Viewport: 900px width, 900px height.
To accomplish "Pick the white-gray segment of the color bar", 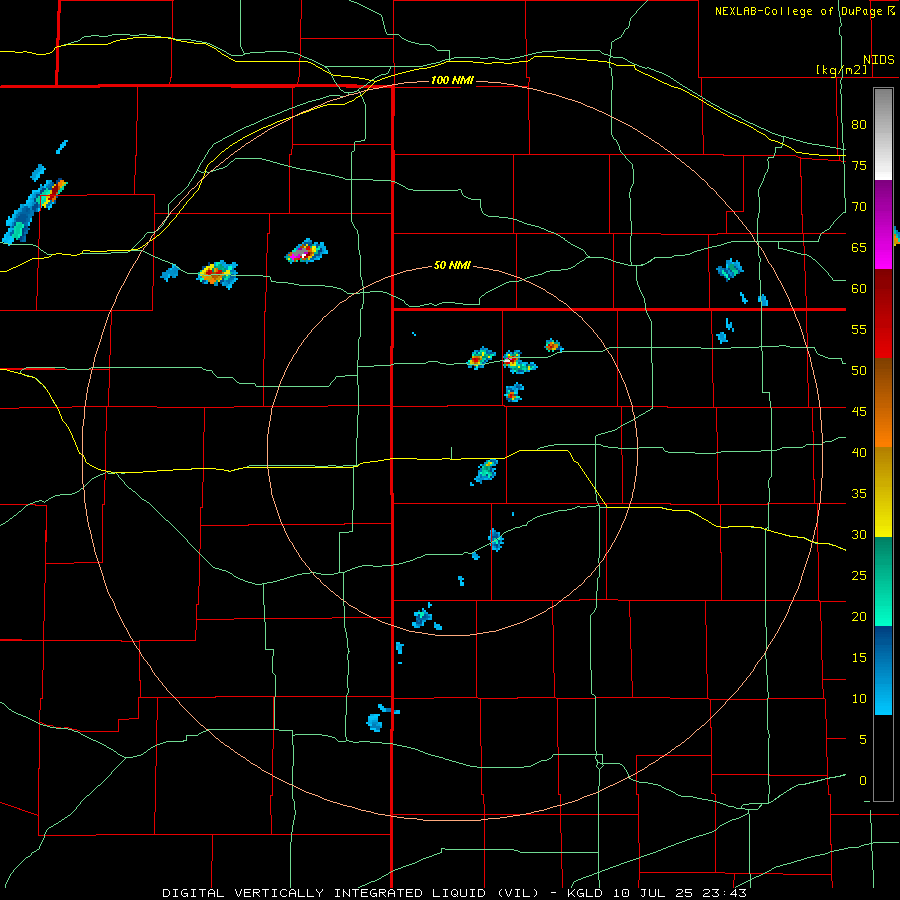I will pyautogui.click(x=883, y=134).
